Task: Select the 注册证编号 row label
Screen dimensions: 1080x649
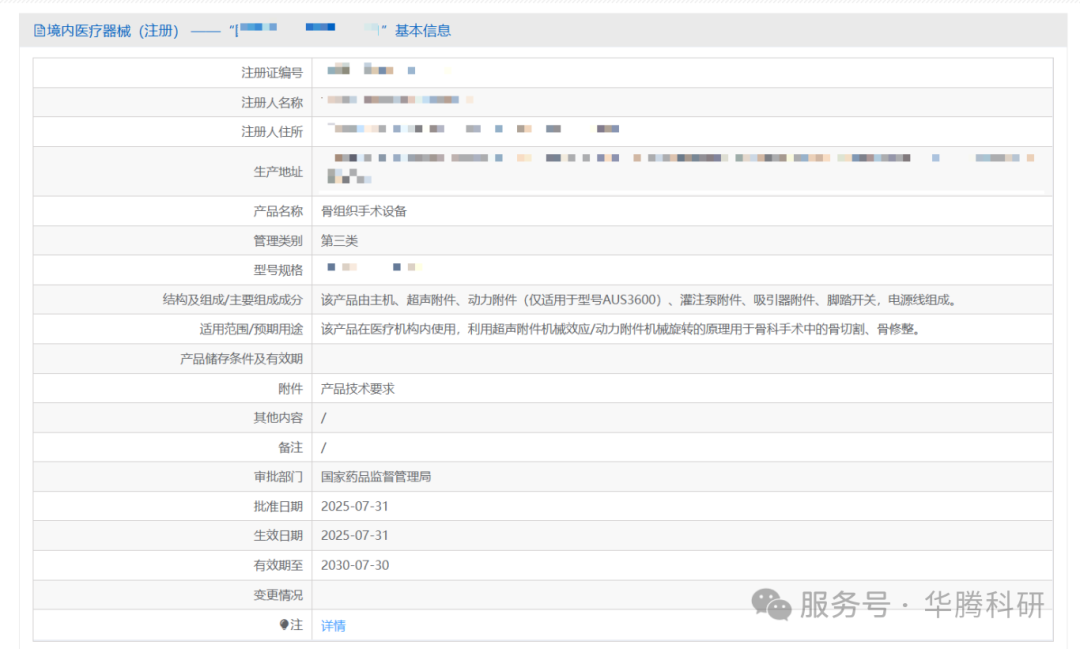Action: [271, 73]
